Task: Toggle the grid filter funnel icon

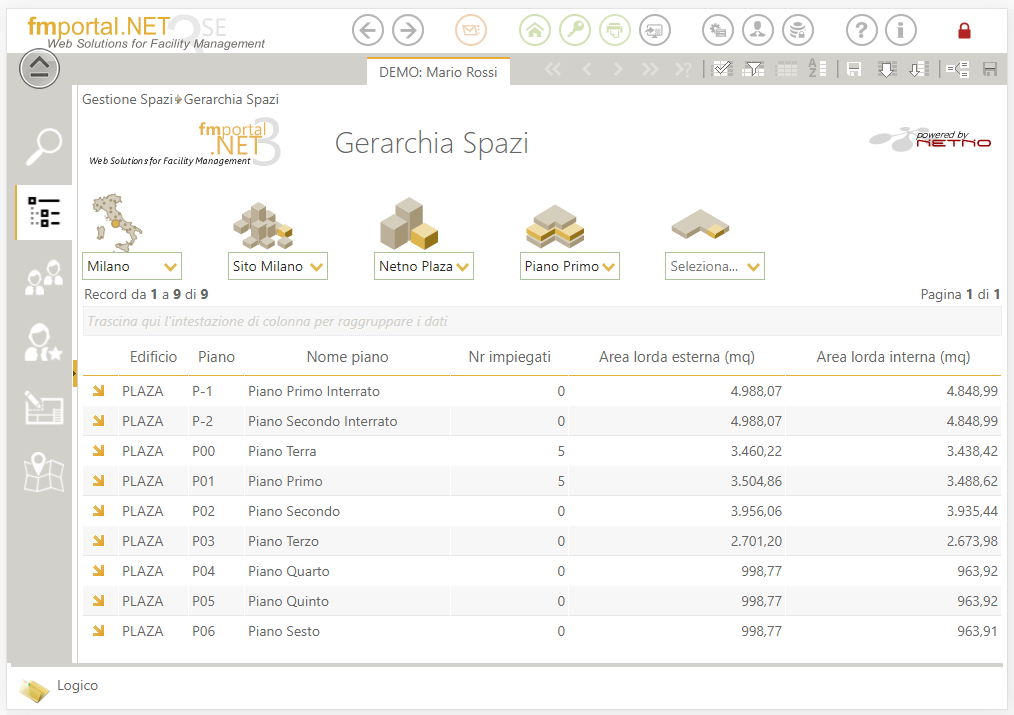Action: pos(753,69)
